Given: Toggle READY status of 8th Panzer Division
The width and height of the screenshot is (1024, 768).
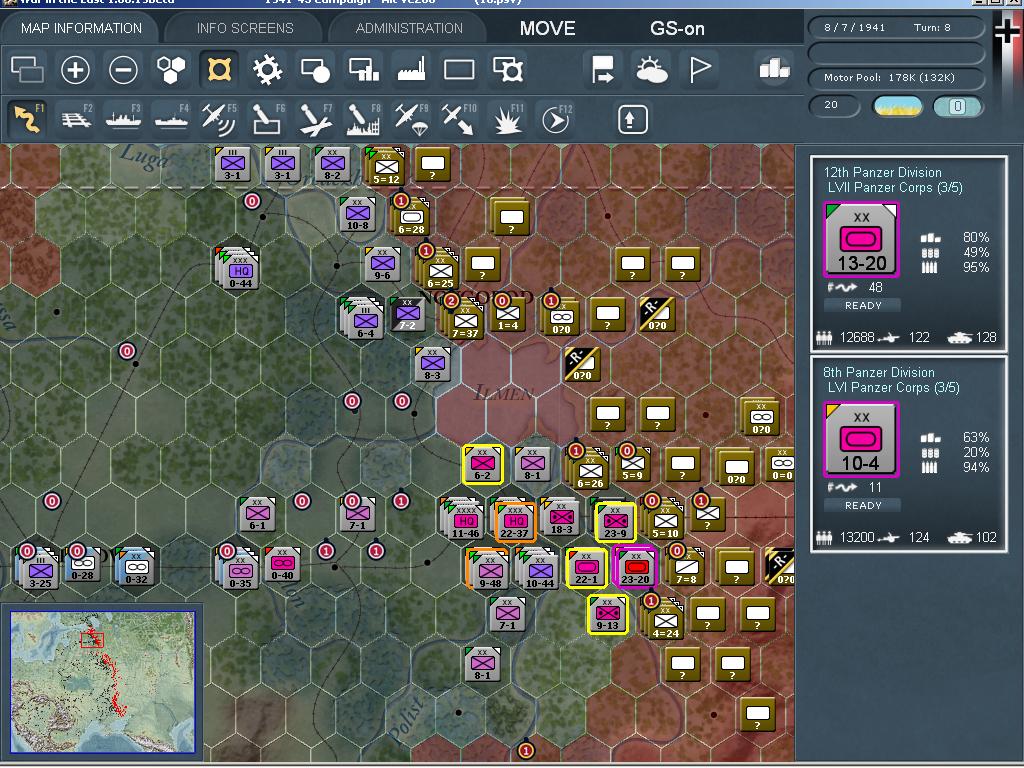Looking at the screenshot, I should tap(863, 505).
